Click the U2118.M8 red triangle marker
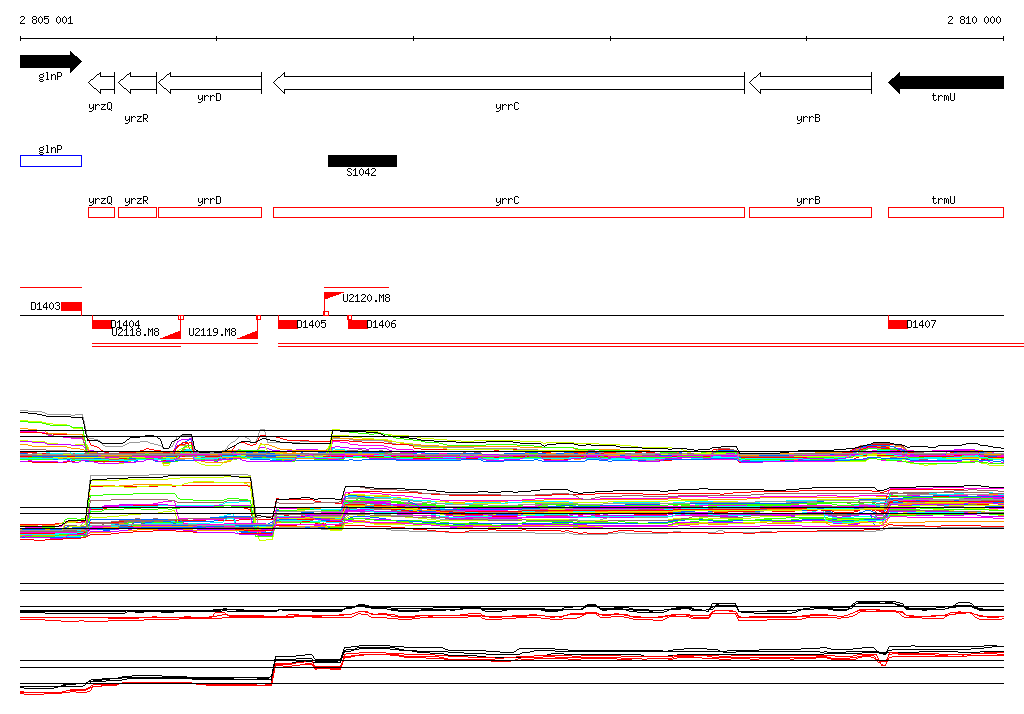 pos(172,334)
